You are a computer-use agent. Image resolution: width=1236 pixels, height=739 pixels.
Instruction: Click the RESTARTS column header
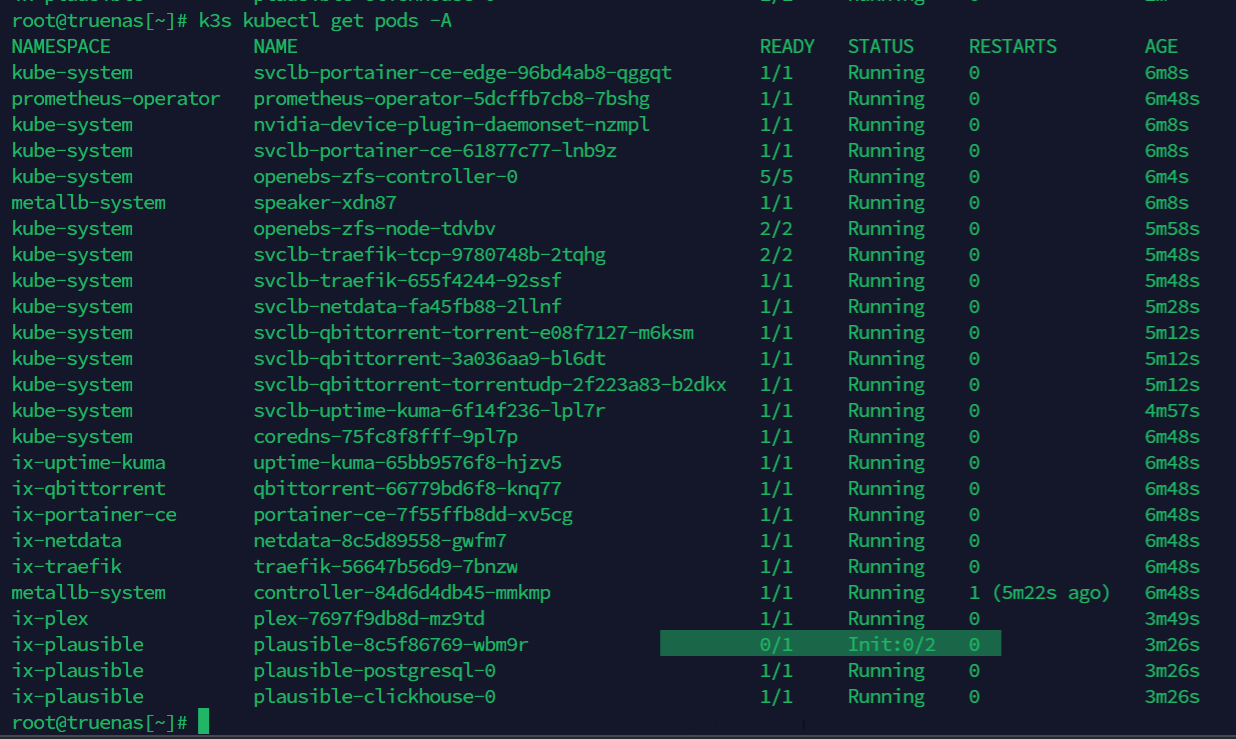click(1012, 46)
